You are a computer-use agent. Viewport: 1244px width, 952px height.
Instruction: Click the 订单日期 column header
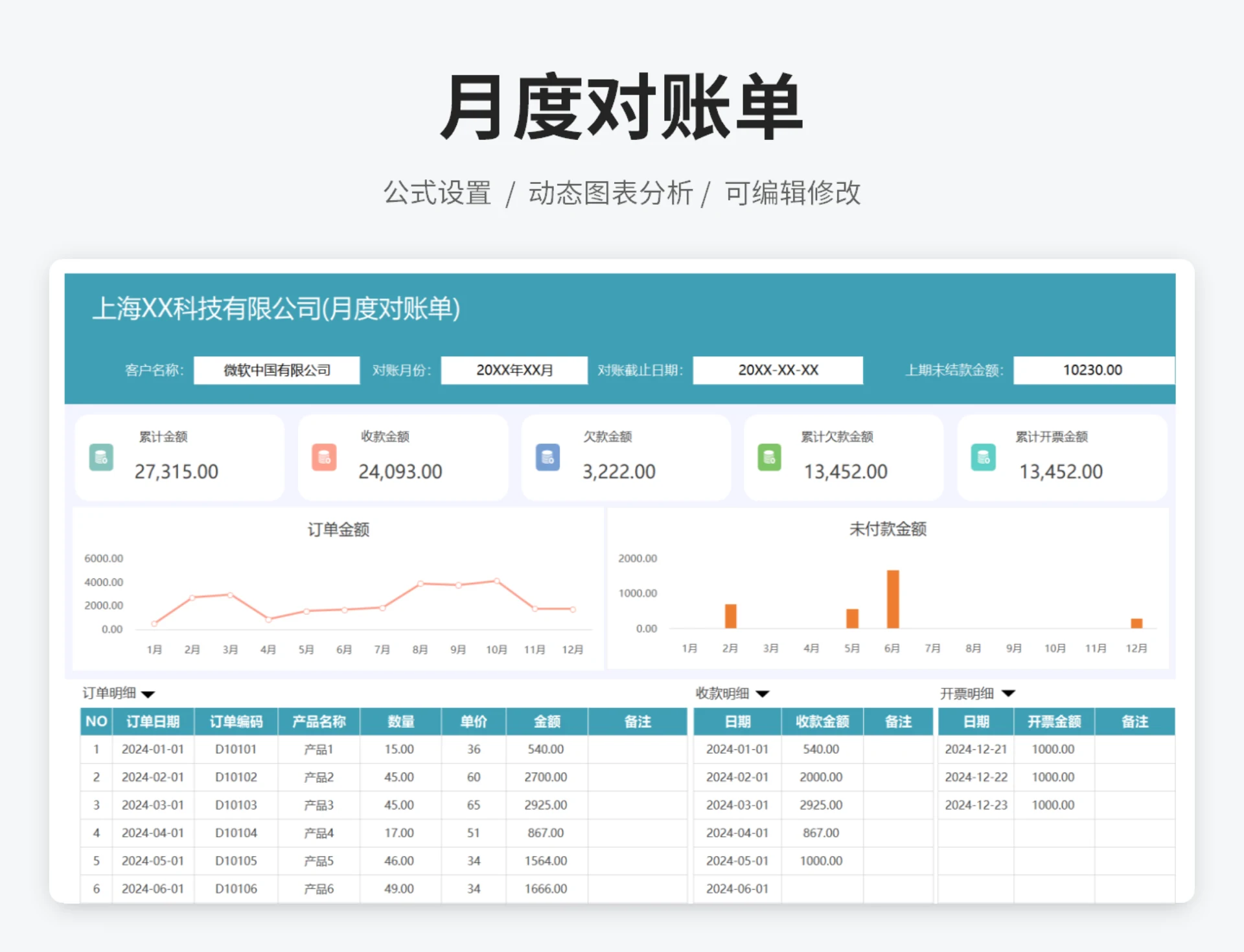153,721
